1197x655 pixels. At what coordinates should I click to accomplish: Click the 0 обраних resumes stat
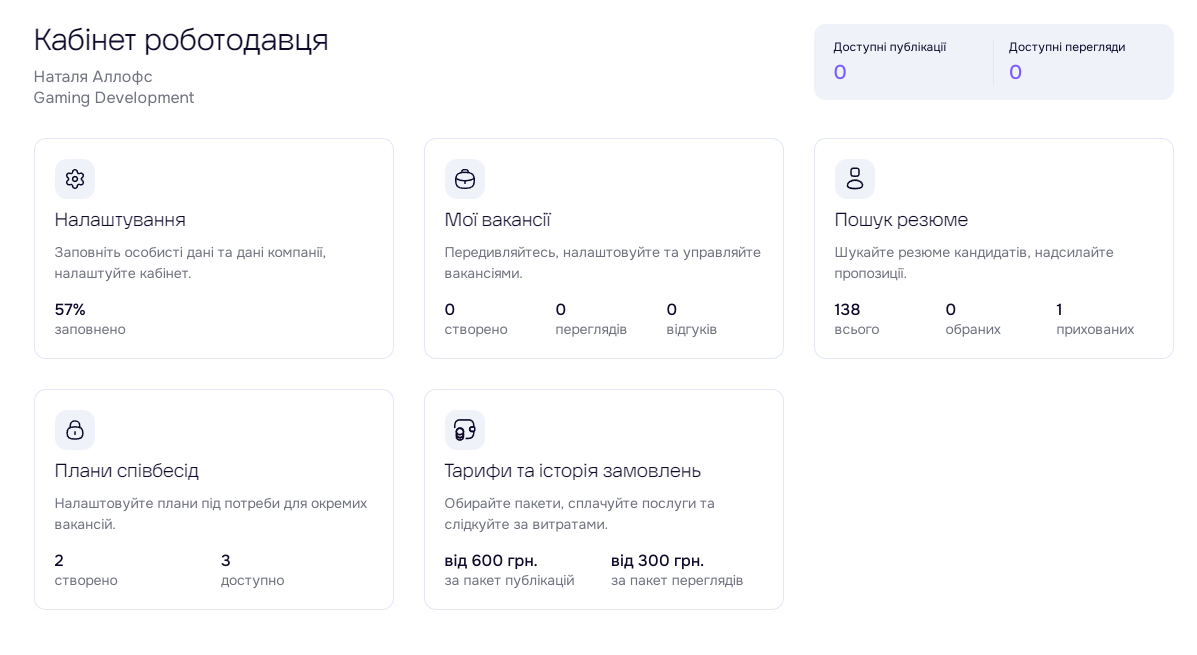(x=972, y=319)
